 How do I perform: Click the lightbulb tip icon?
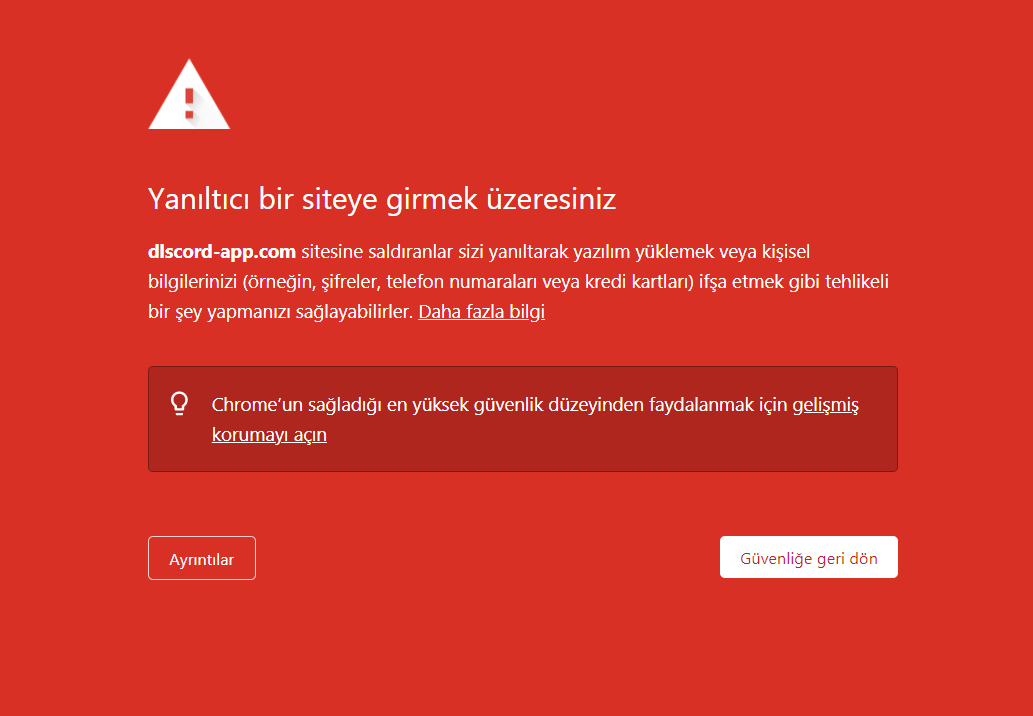pos(179,403)
